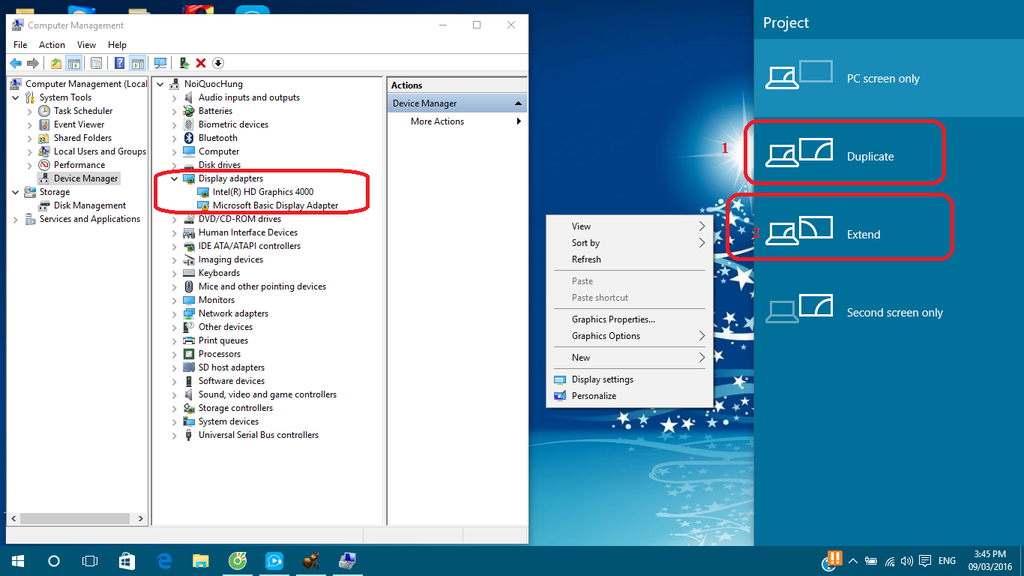Click the red X Uninstall toolbar icon
This screenshot has height=576, width=1024.
click(x=201, y=63)
